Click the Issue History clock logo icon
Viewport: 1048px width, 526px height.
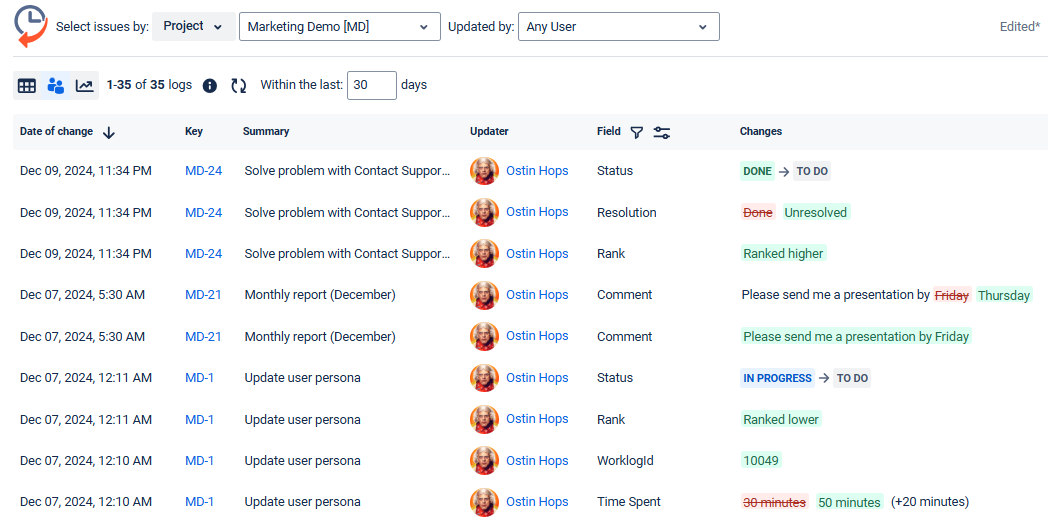pyautogui.click(x=30, y=26)
